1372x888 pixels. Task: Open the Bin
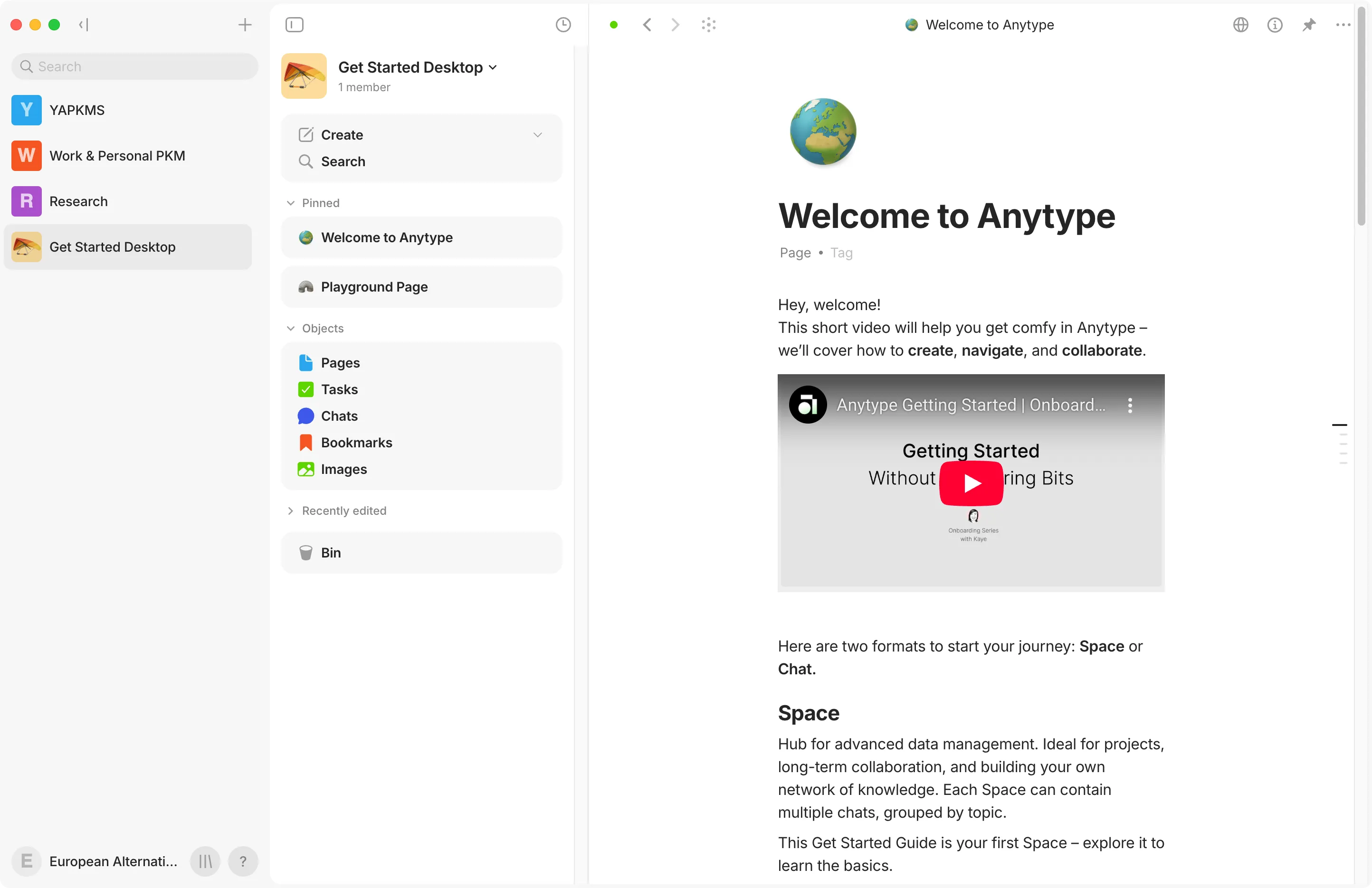(x=331, y=552)
